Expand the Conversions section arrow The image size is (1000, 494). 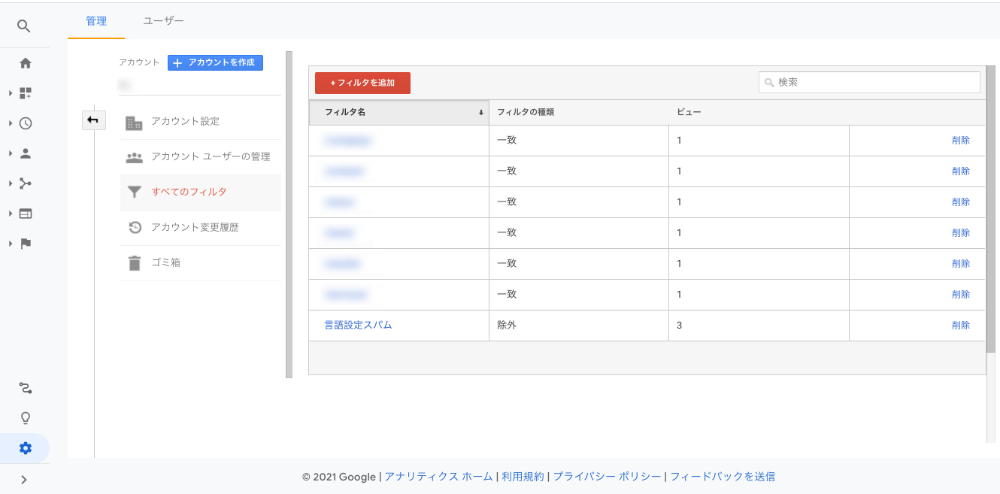[11, 243]
